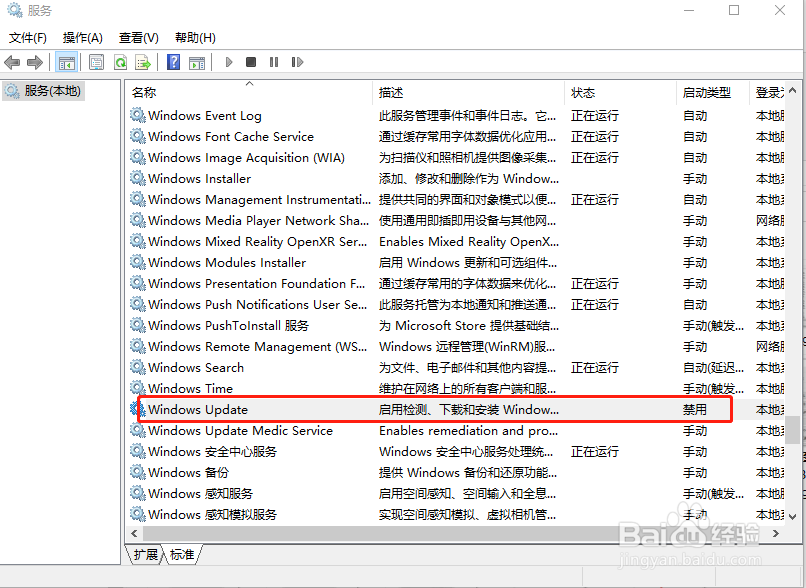The height and width of the screenshot is (588, 806).
Task: Click gear icon of Windows Time
Action: pyautogui.click(x=137, y=388)
